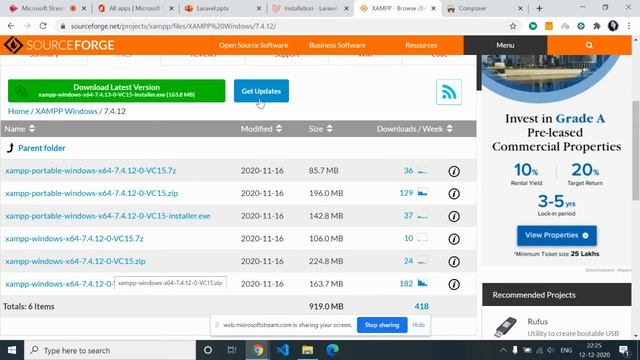Open info icon for the 163.7 MB row
This screenshot has width=640, height=360.
point(454,284)
